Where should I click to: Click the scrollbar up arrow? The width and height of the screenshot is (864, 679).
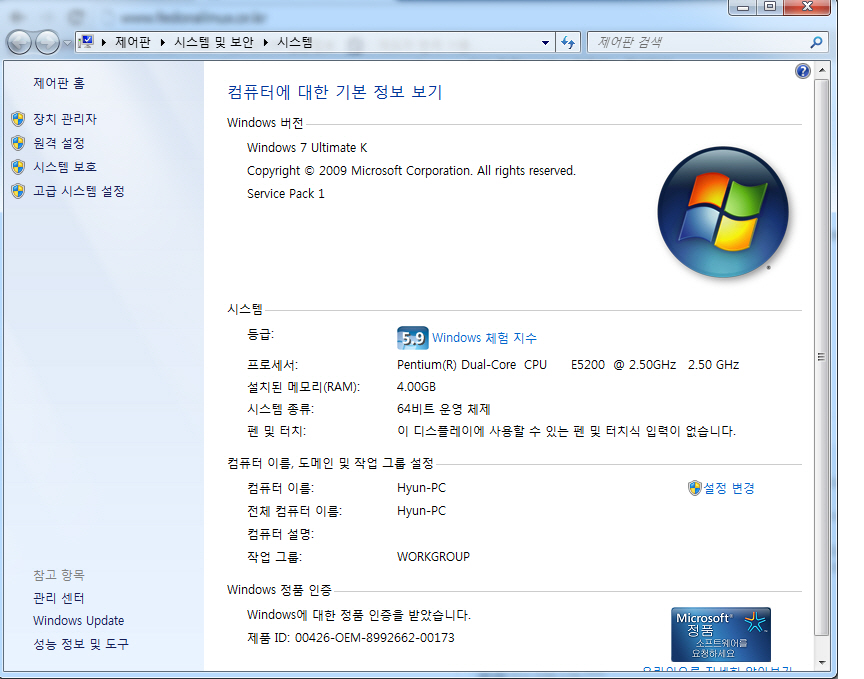tap(822, 71)
